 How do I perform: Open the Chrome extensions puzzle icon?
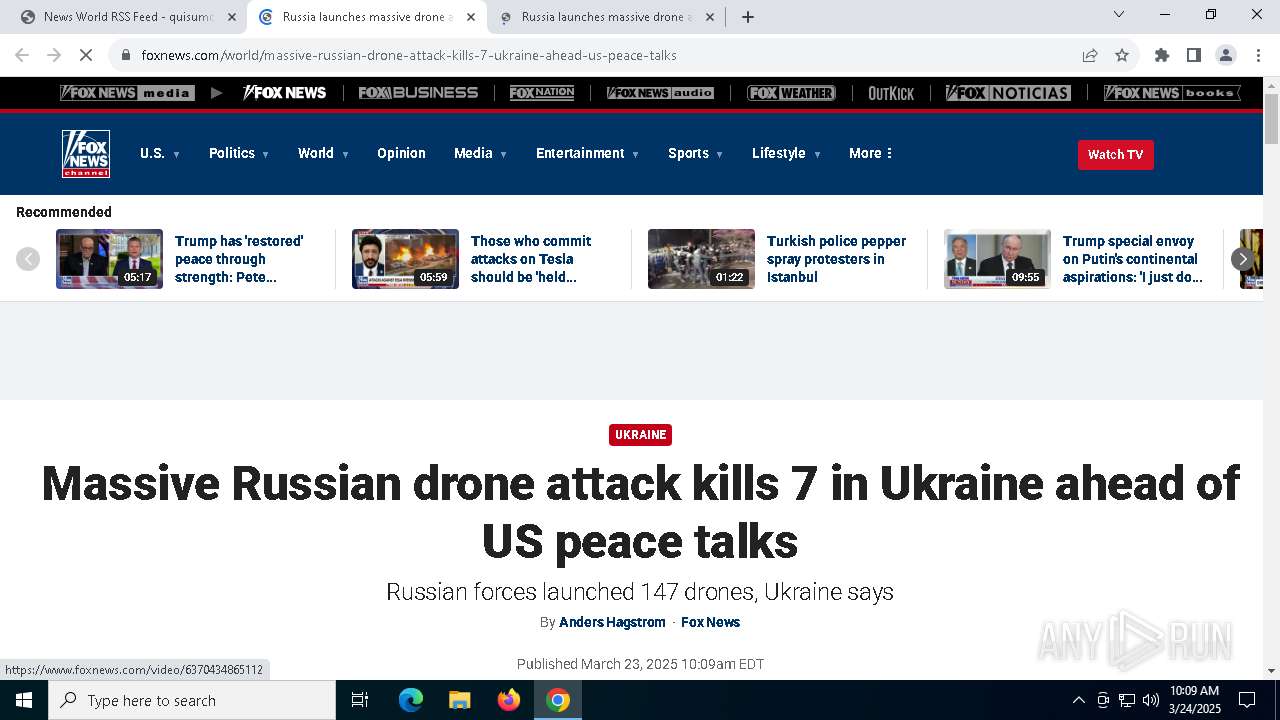pos(1162,55)
